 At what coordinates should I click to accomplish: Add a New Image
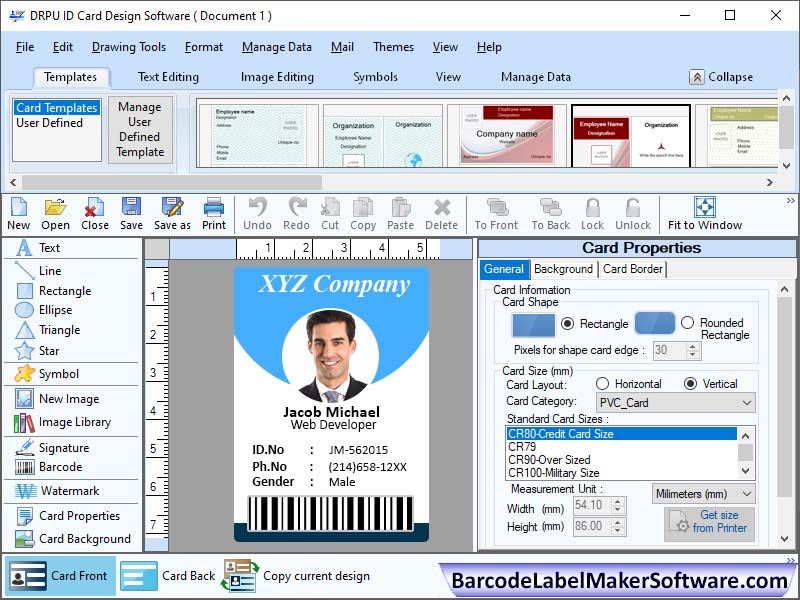[57, 399]
